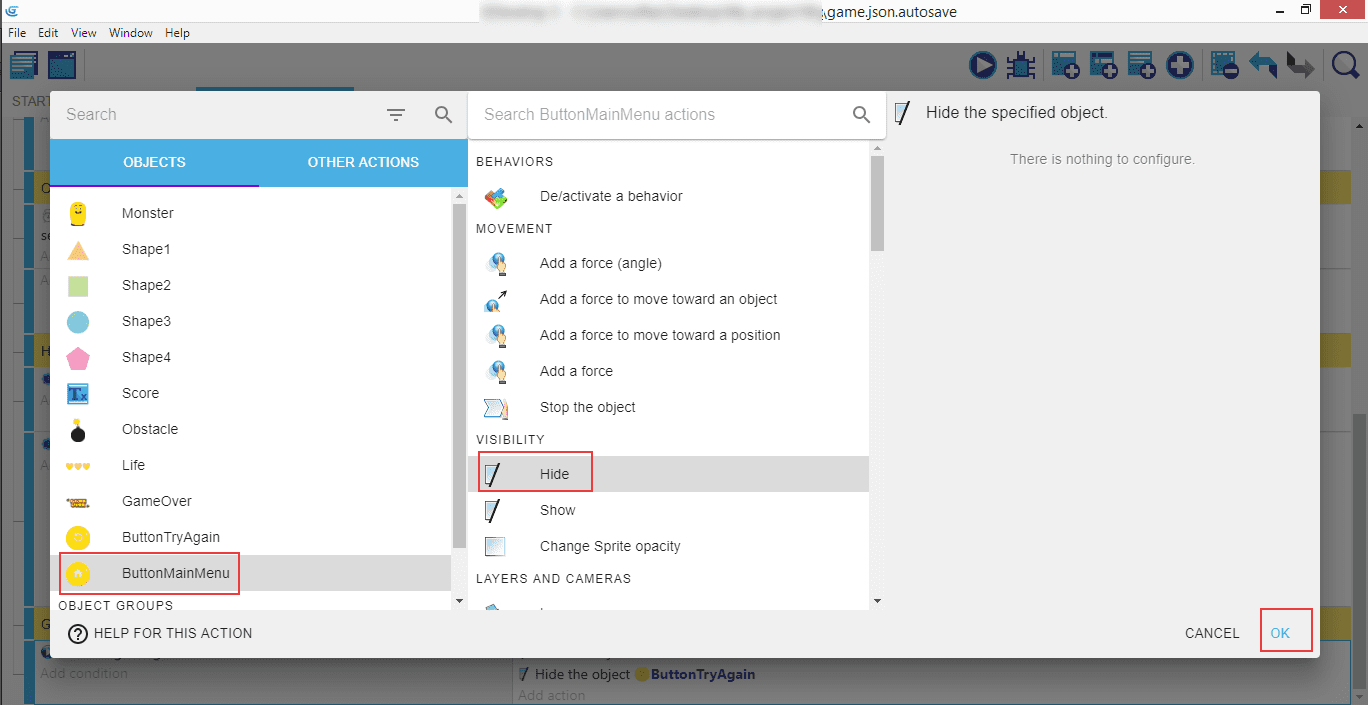
Task: Click the Preview play icon in toolbar
Action: pos(983,66)
